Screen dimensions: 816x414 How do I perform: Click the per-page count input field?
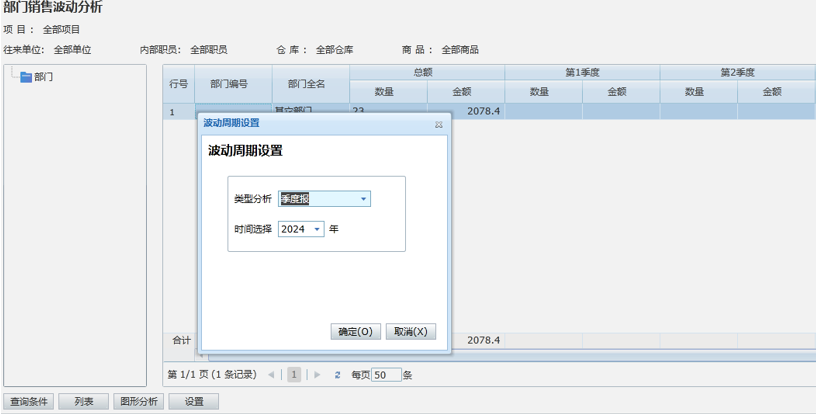(x=386, y=375)
